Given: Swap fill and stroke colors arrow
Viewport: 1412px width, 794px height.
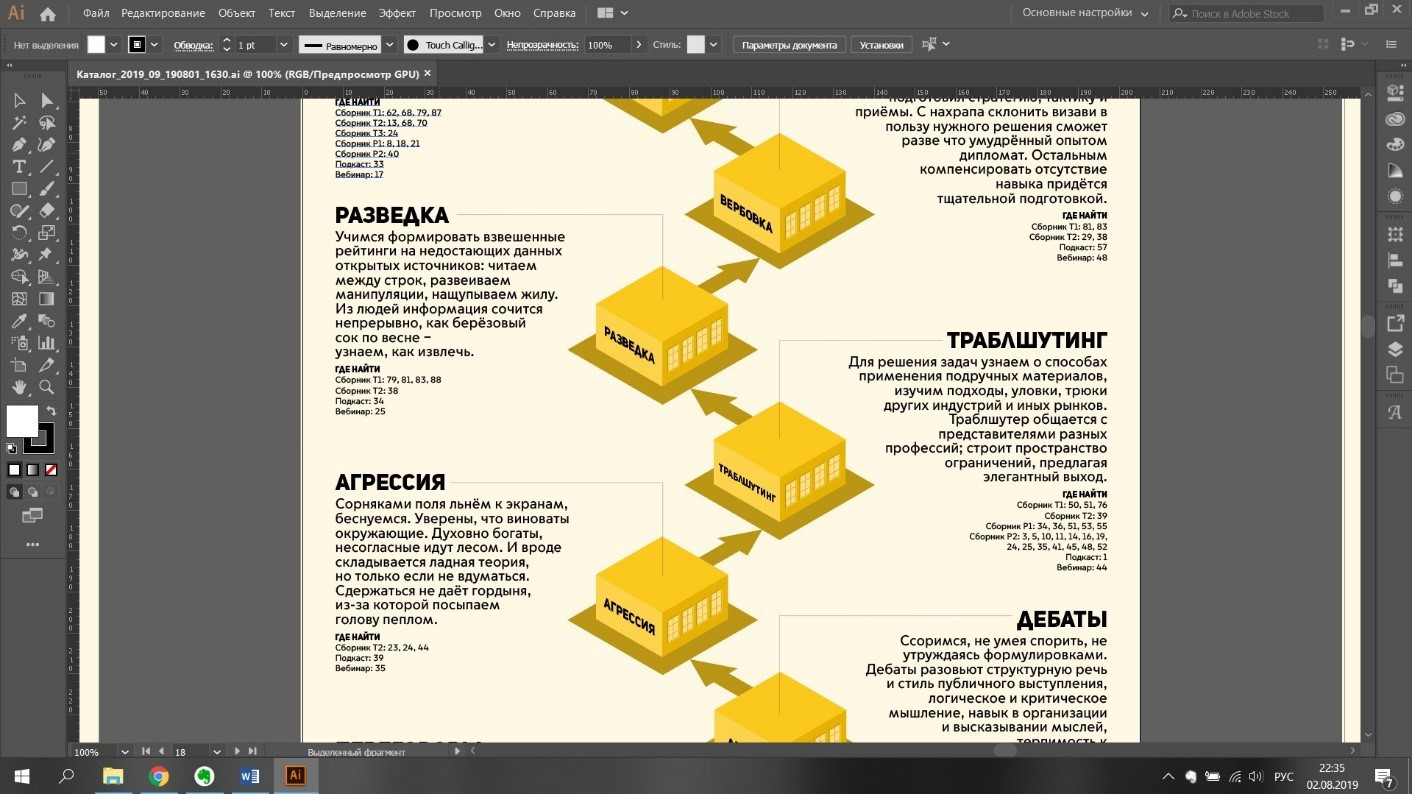Looking at the screenshot, I should click(50, 411).
